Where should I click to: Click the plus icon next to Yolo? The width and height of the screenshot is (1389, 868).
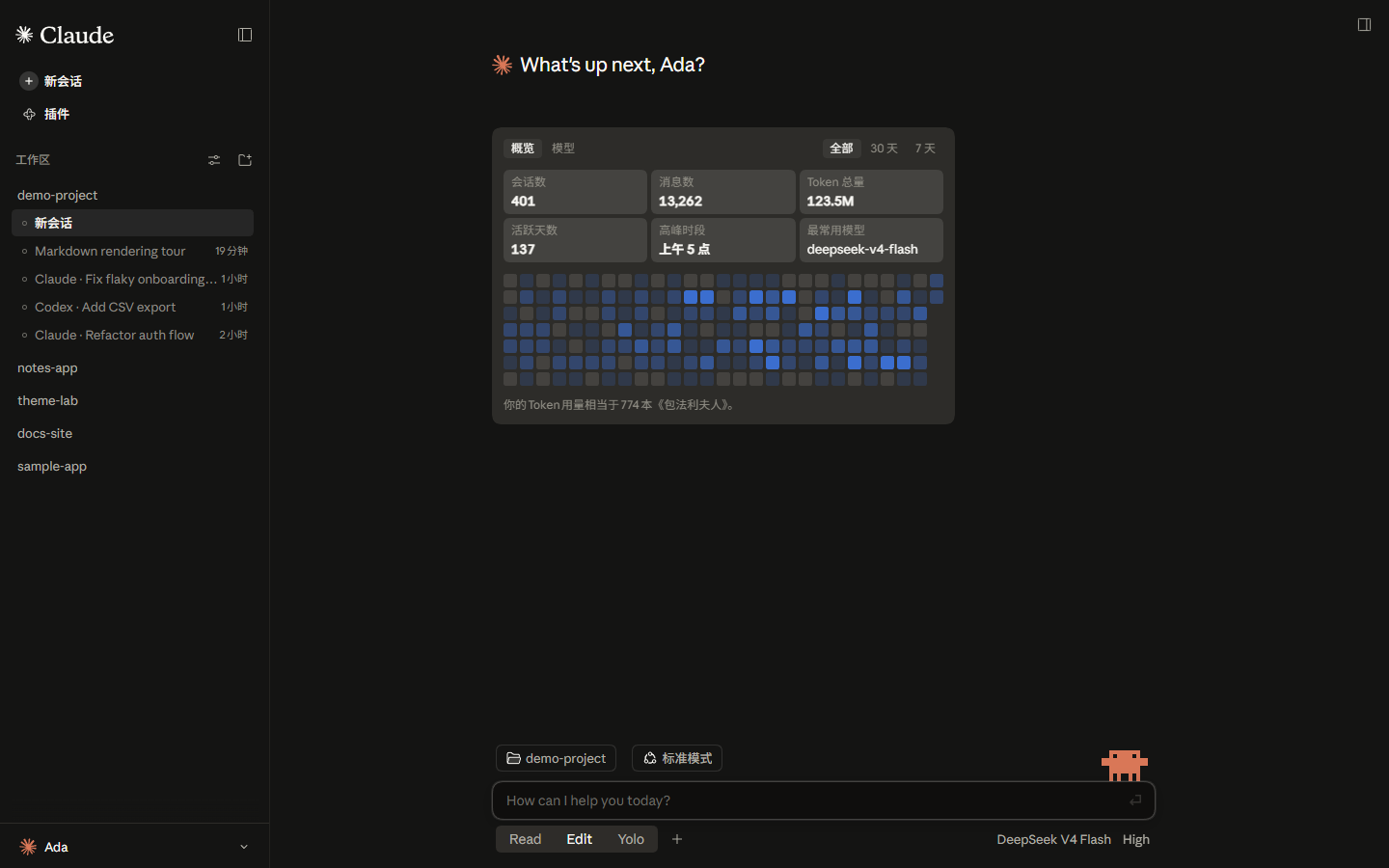click(677, 839)
